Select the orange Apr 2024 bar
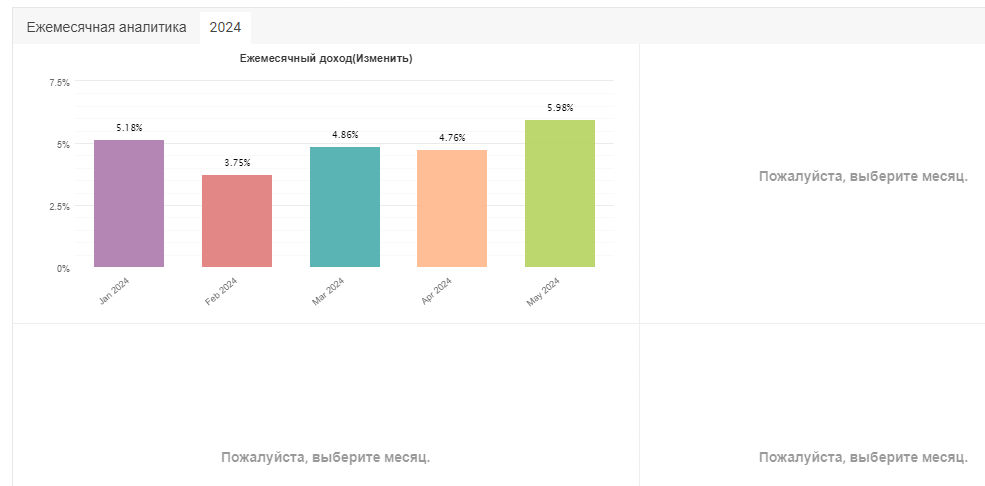The height and width of the screenshot is (486, 985). [452, 208]
